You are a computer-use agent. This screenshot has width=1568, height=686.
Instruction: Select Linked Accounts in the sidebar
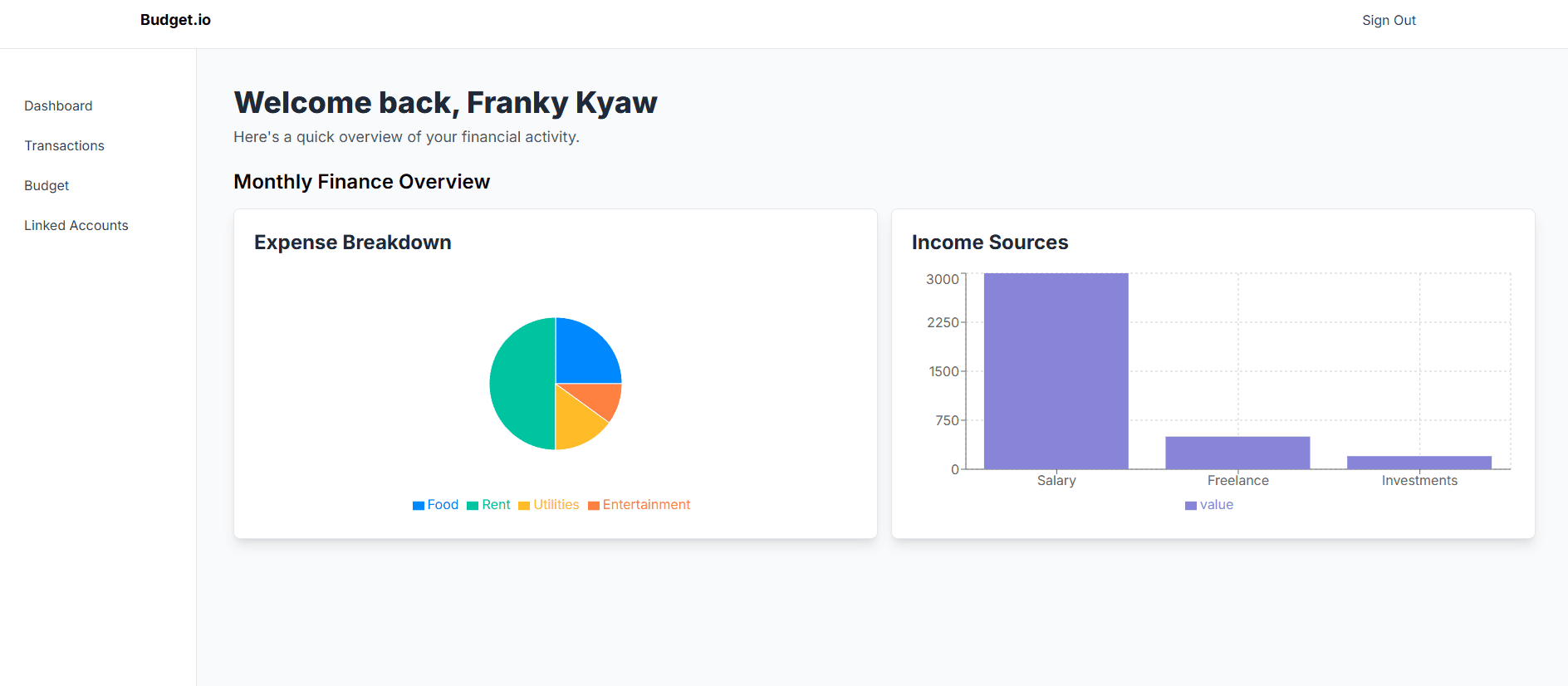(76, 225)
